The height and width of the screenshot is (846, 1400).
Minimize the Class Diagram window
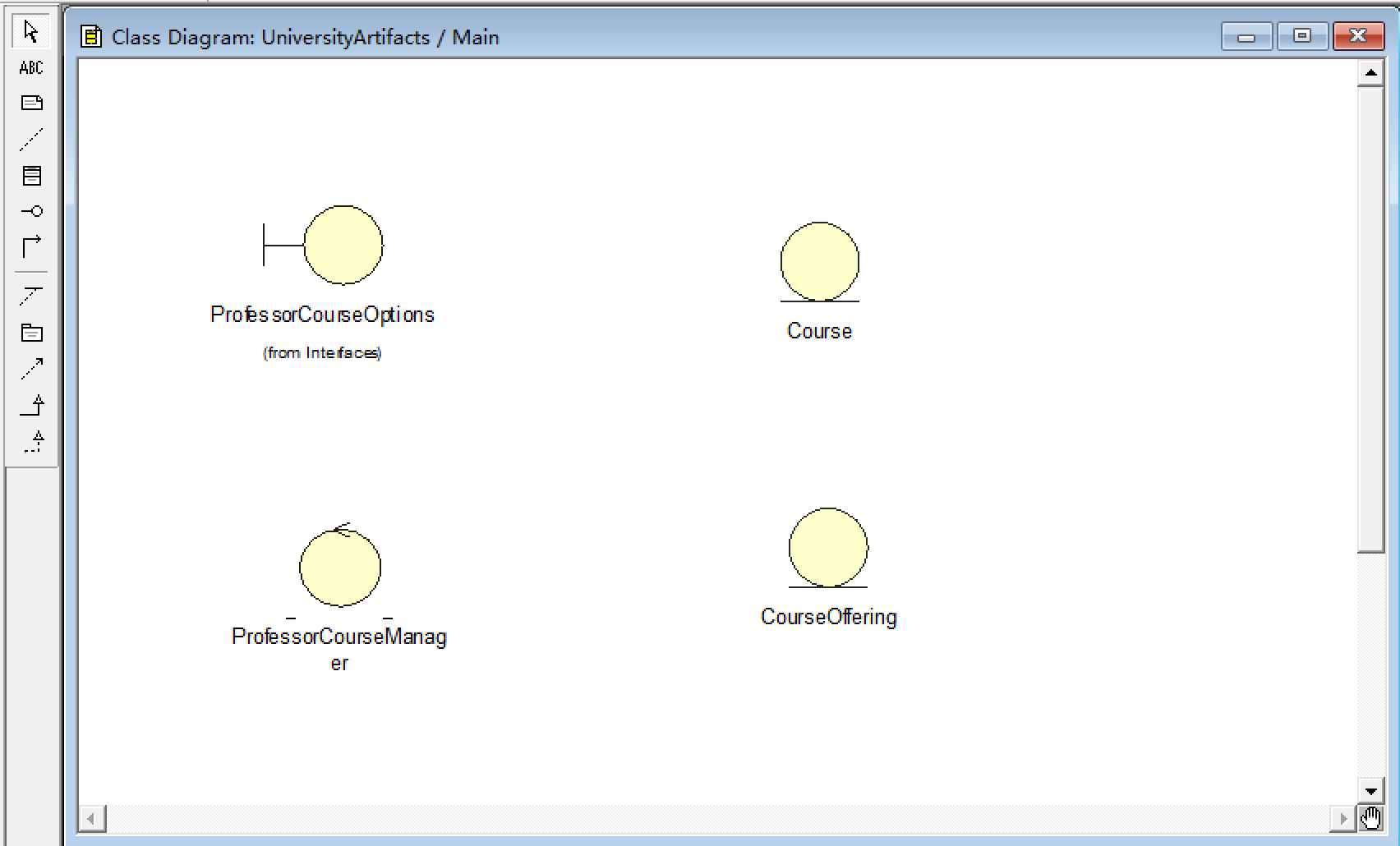click(x=1246, y=36)
